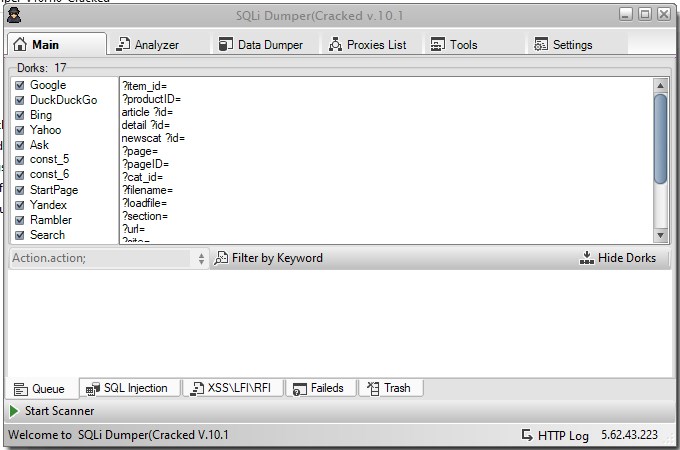Click the Queue list icon

pyautogui.click(x=20, y=389)
